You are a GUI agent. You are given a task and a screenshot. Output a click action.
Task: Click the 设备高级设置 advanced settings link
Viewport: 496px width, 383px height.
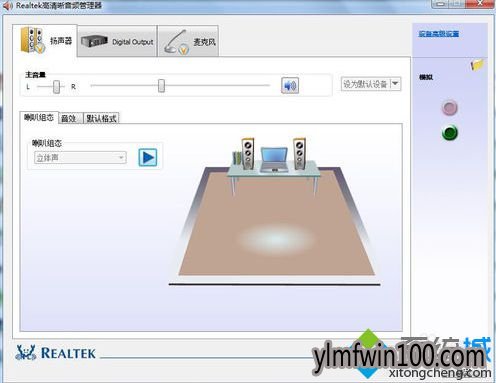tap(439, 34)
